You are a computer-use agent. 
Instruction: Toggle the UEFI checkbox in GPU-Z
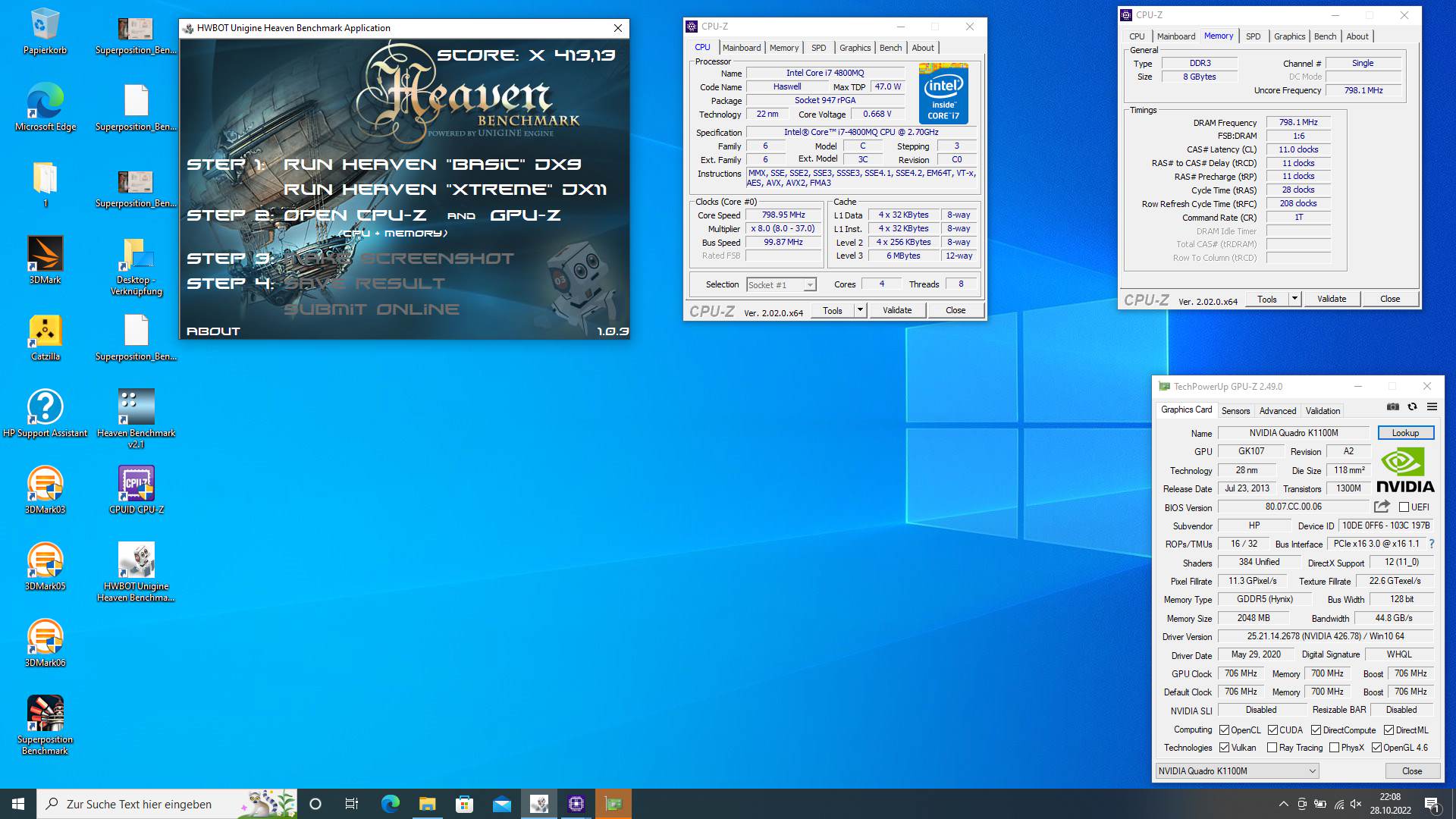1404,507
